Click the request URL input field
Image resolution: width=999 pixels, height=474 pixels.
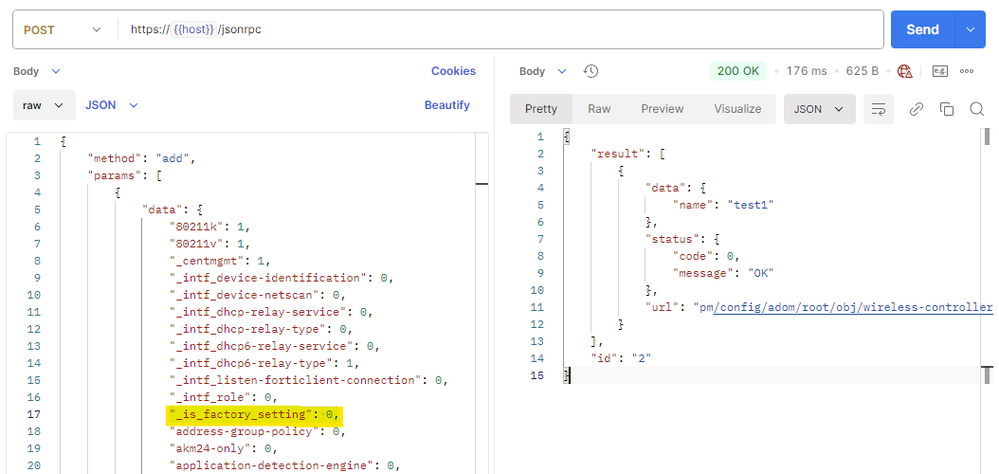[x=500, y=30]
